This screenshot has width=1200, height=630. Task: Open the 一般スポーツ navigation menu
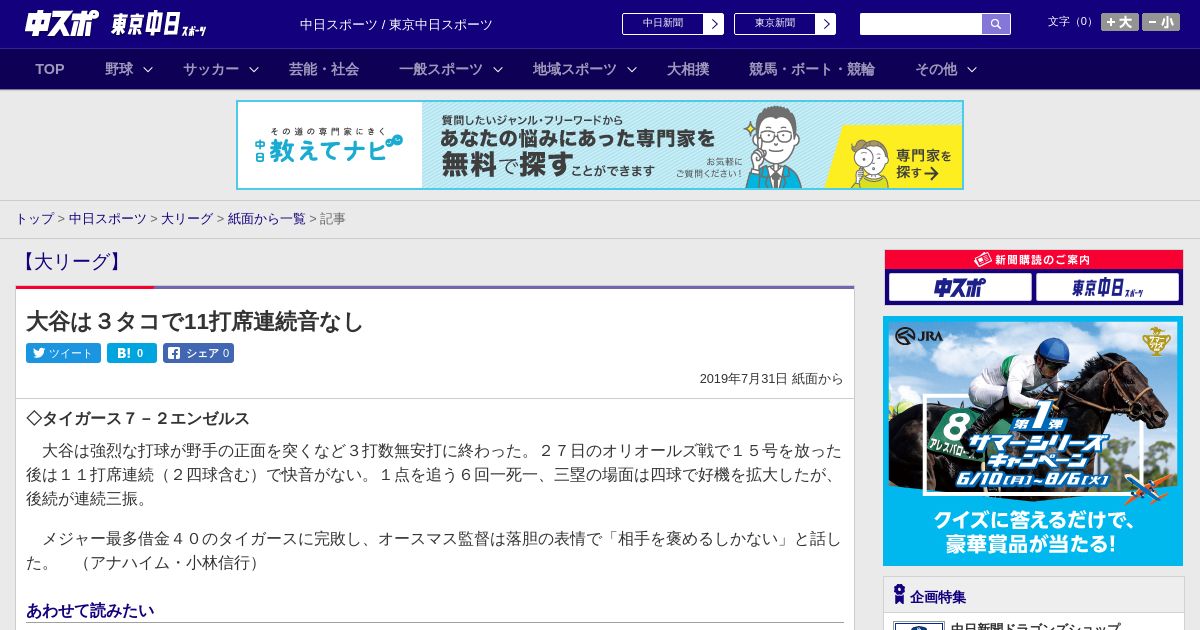441,69
